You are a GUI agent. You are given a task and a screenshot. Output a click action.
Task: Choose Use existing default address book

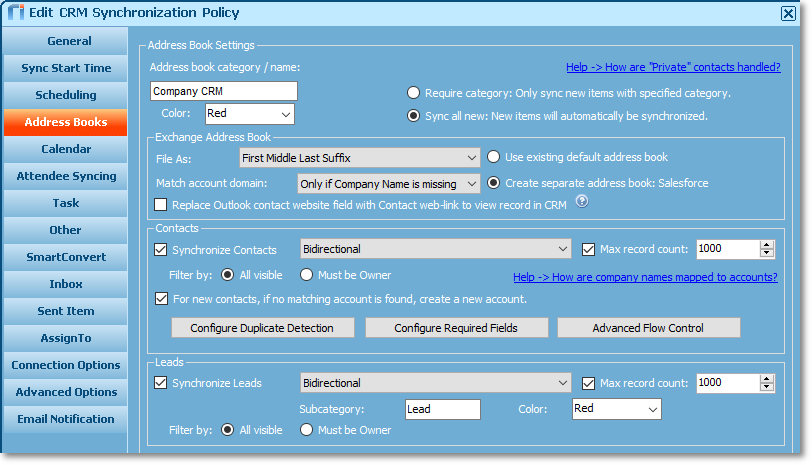pyautogui.click(x=493, y=157)
